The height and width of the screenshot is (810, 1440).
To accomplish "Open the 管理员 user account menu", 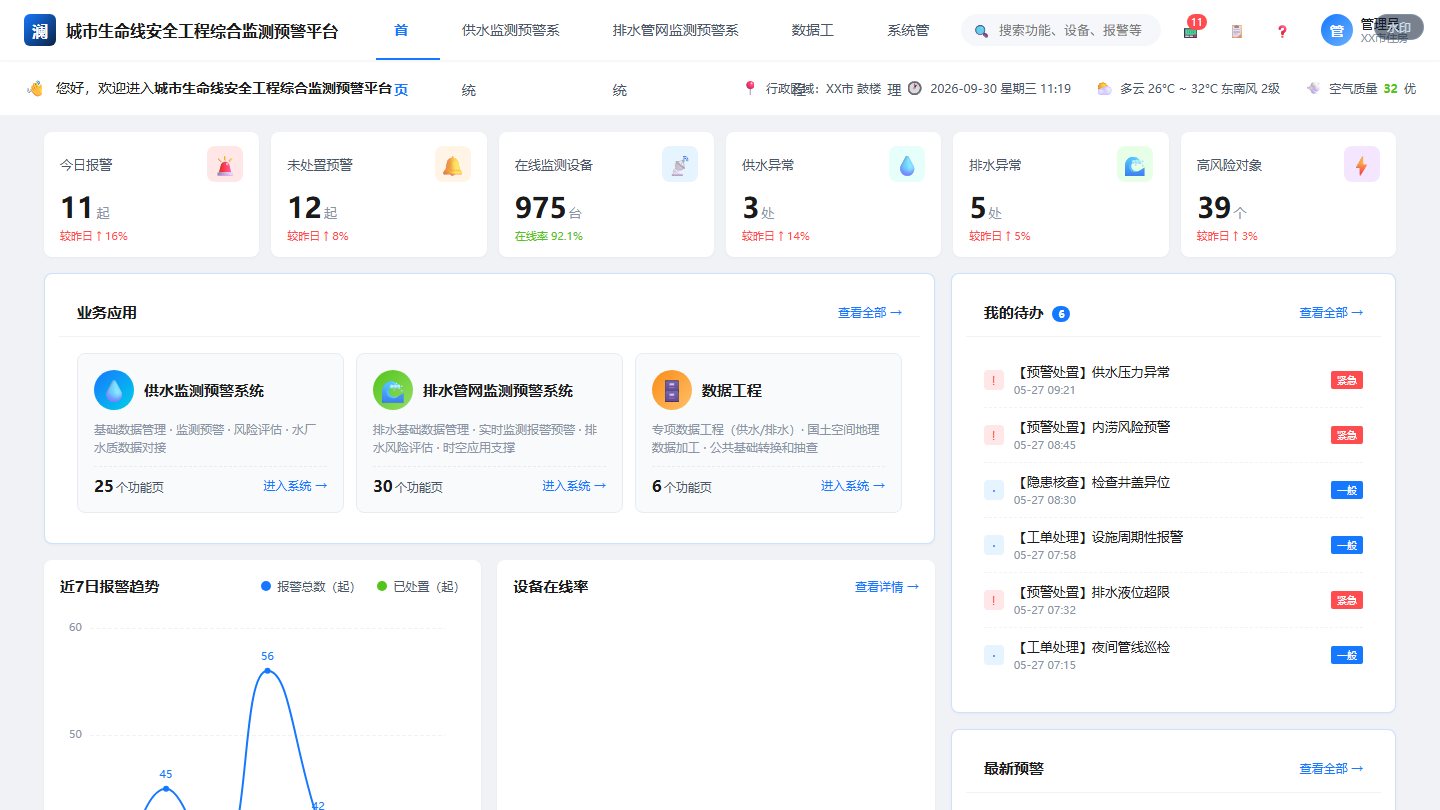I will click(1364, 30).
